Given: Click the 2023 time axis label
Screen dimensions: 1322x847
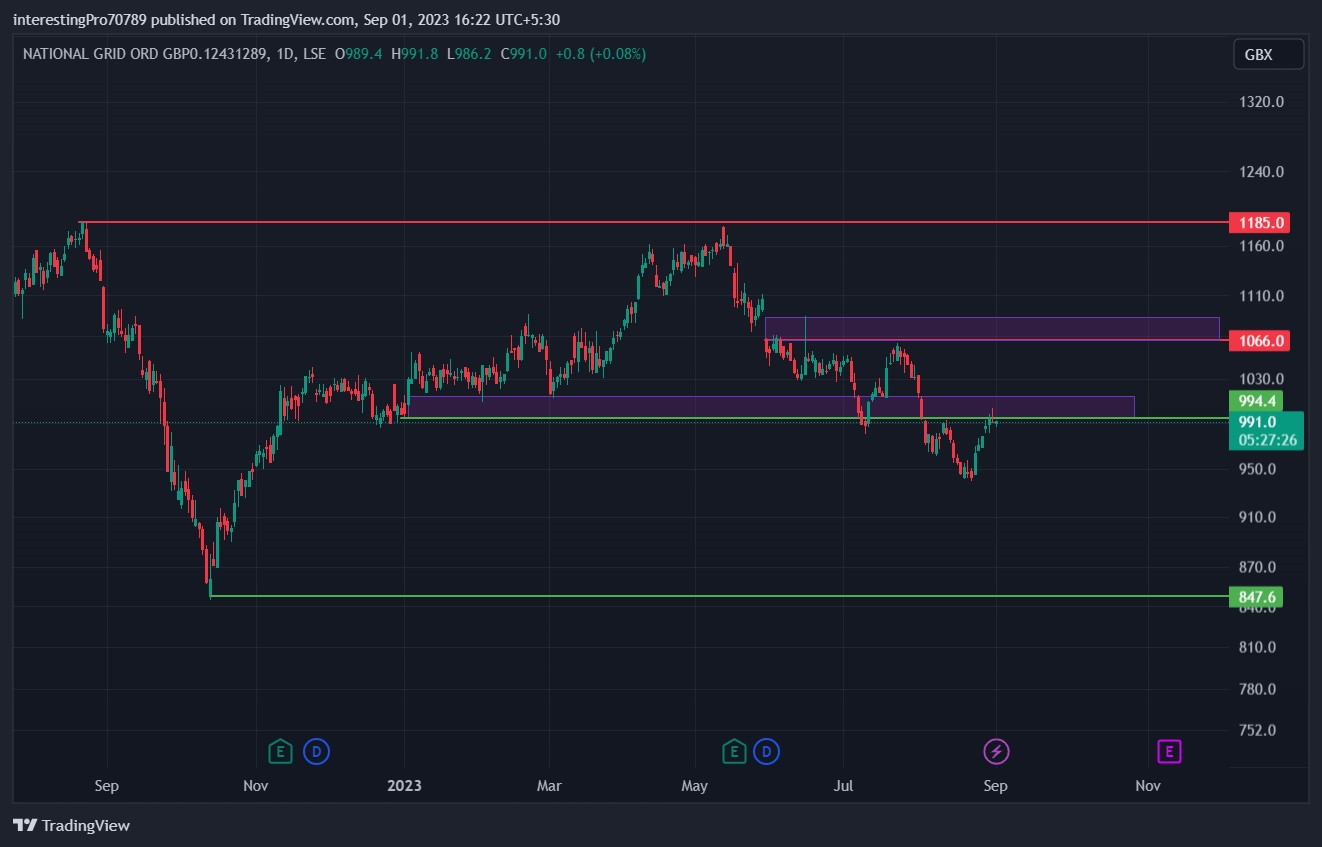Looking at the screenshot, I should pos(403,786).
